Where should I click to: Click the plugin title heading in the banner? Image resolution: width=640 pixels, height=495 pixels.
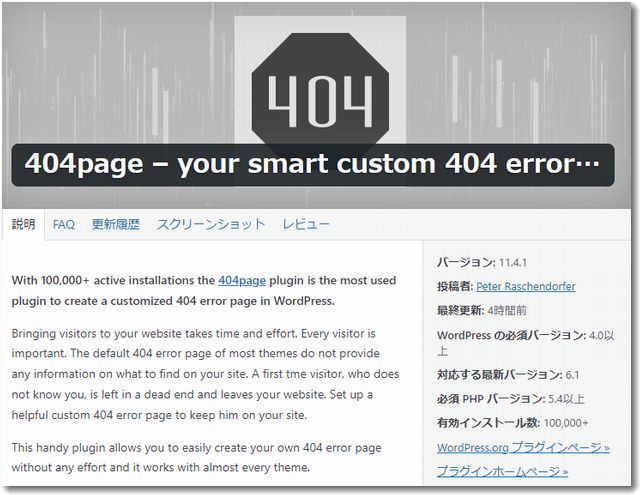tap(312, 165)
